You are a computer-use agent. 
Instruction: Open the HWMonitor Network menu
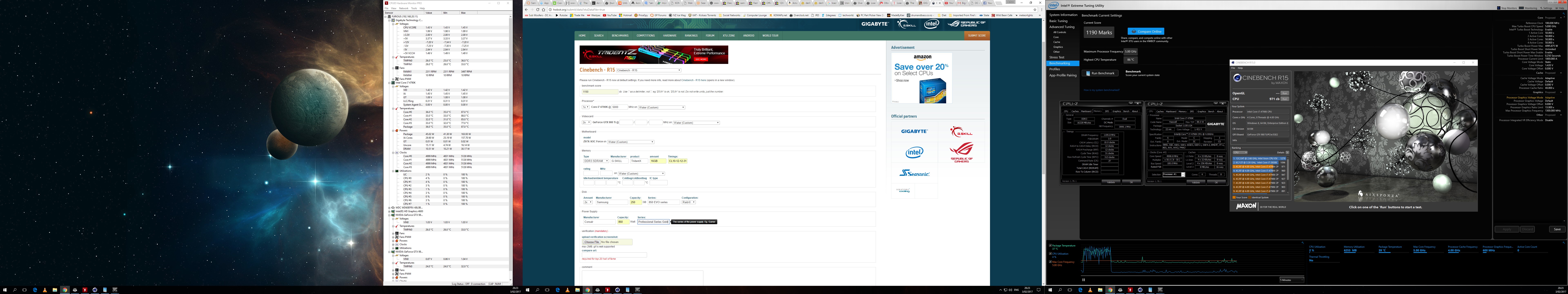pos(404,9)
